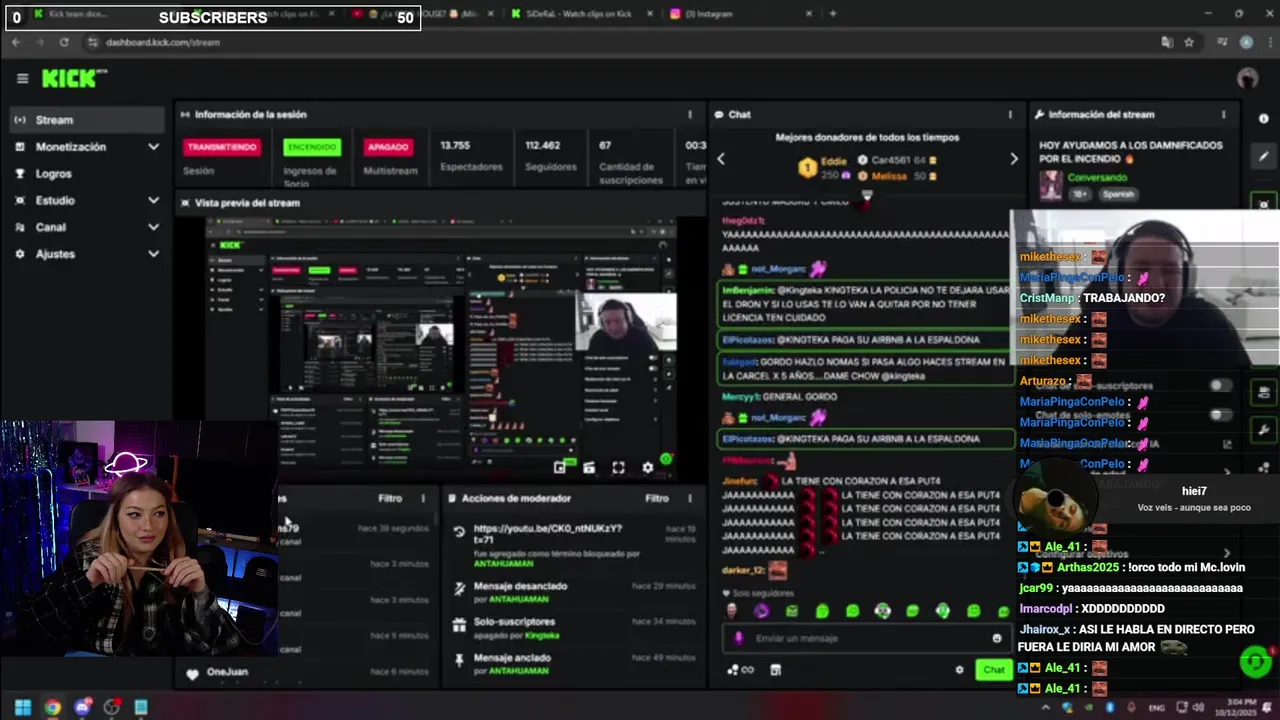Select the Mensaje anclado moderation entry
The height and width of the screenshot is (720, 1280).
pos(574,664)
